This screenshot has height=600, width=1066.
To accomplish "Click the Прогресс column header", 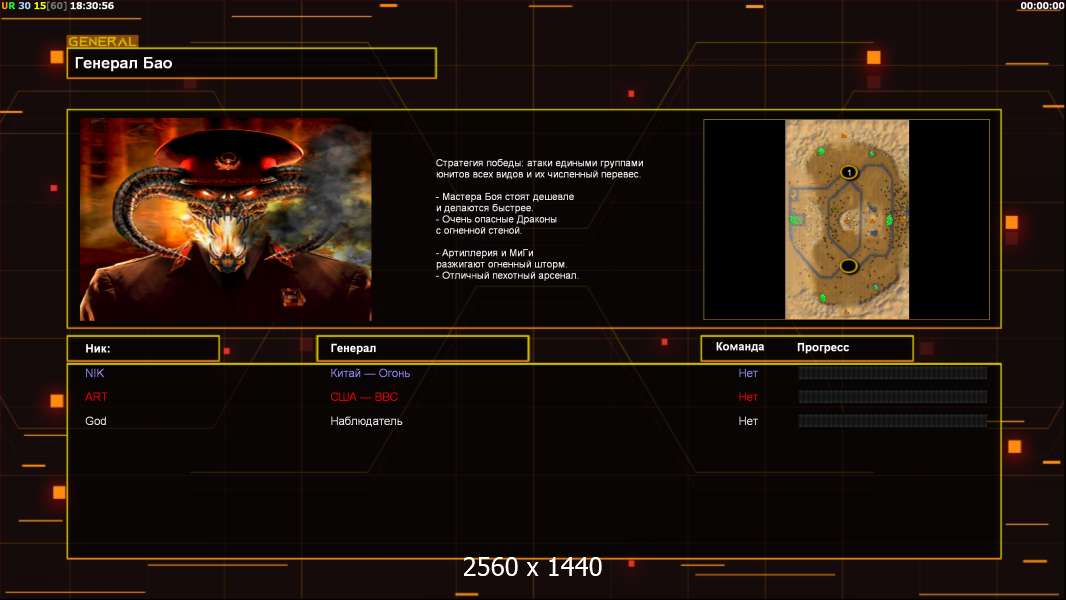I will pyautogui.click(x=823, y=347).
